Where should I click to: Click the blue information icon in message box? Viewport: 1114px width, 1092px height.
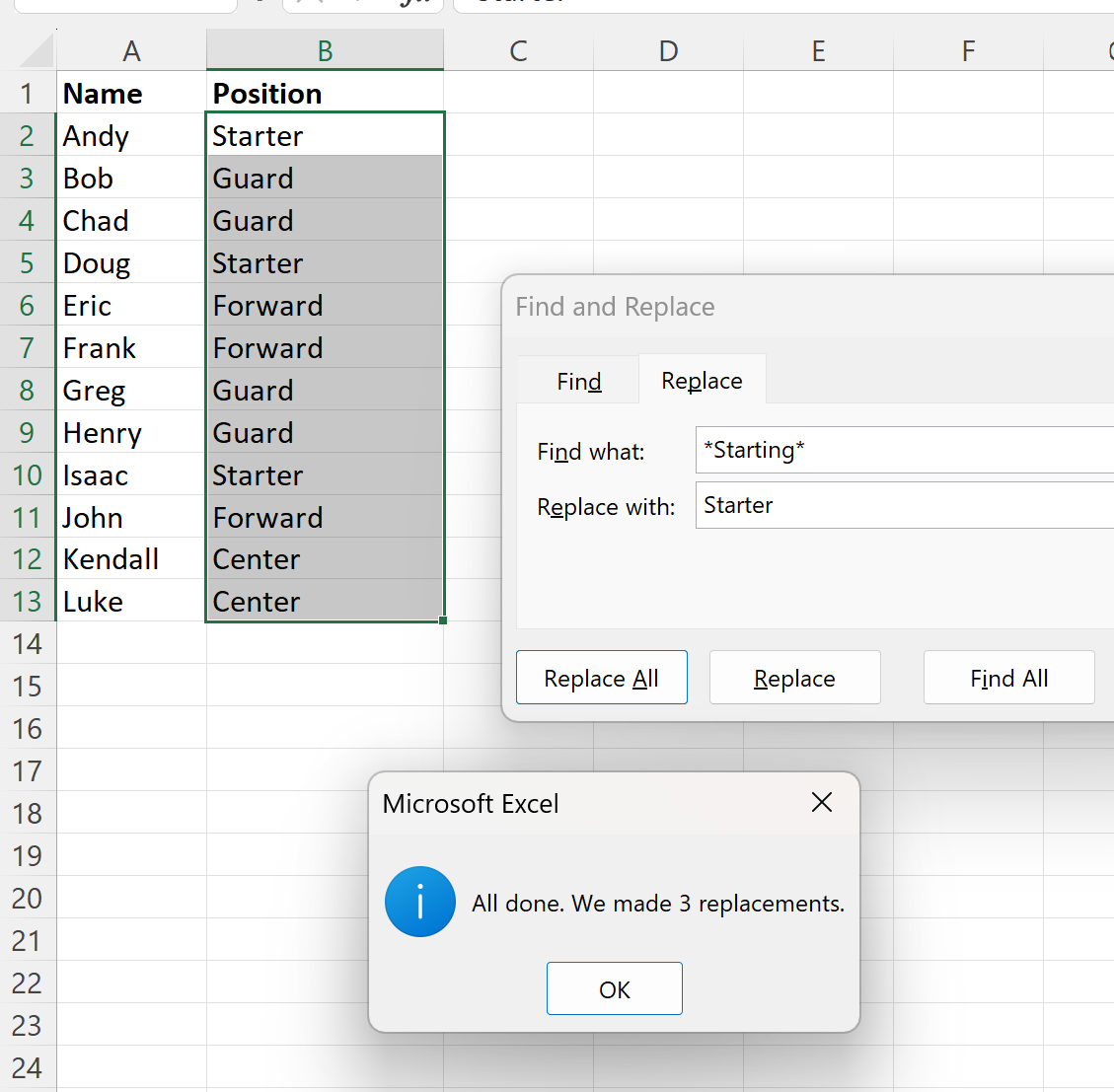tap(420, 902)
